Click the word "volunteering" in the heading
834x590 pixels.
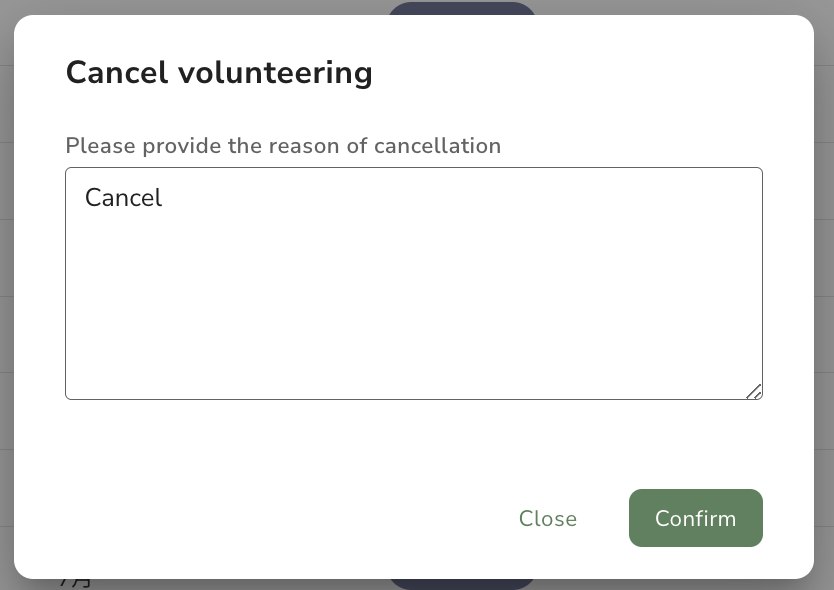(x=275, y=72)
